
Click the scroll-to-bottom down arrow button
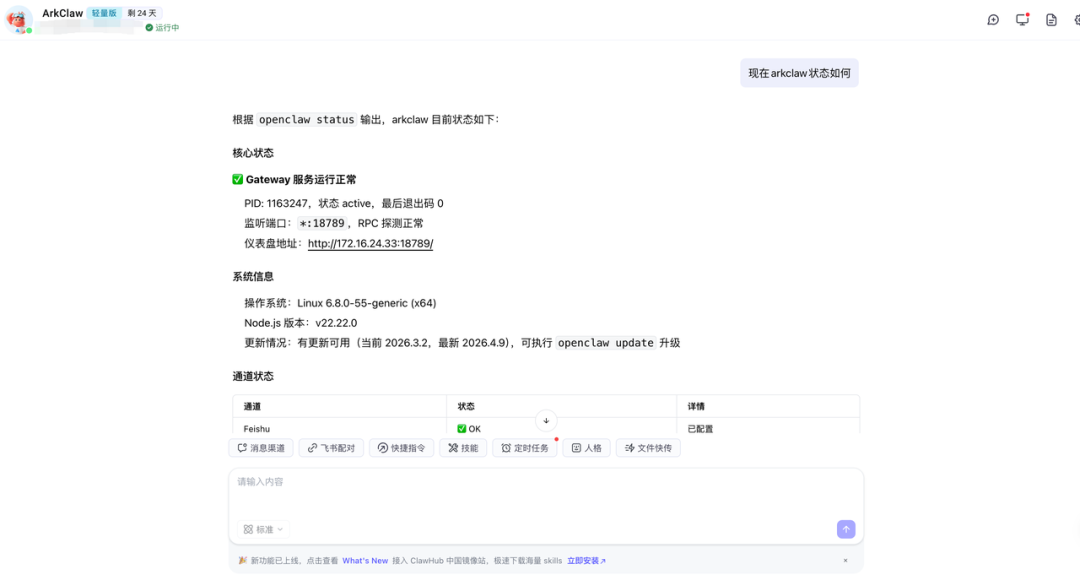pyautogui.click(x=546, y=420)
